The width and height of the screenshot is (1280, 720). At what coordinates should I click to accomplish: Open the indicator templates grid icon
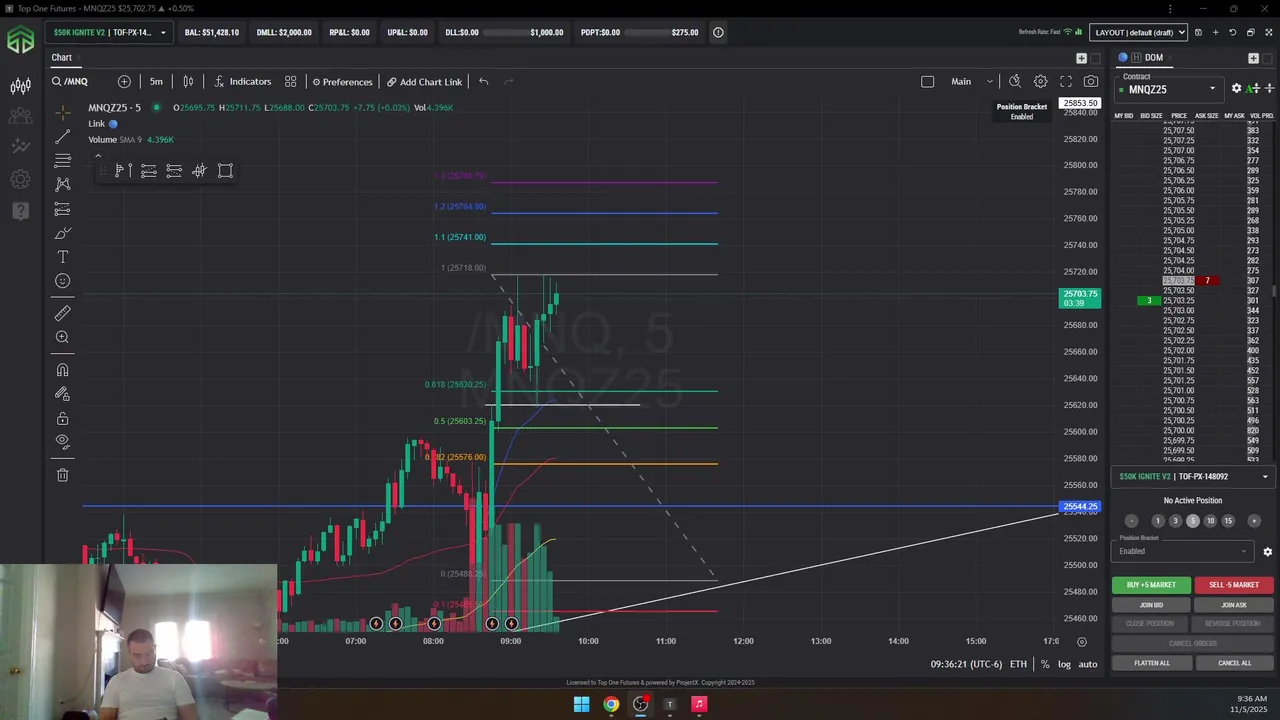pyautogui.click(x=290, y=82)
